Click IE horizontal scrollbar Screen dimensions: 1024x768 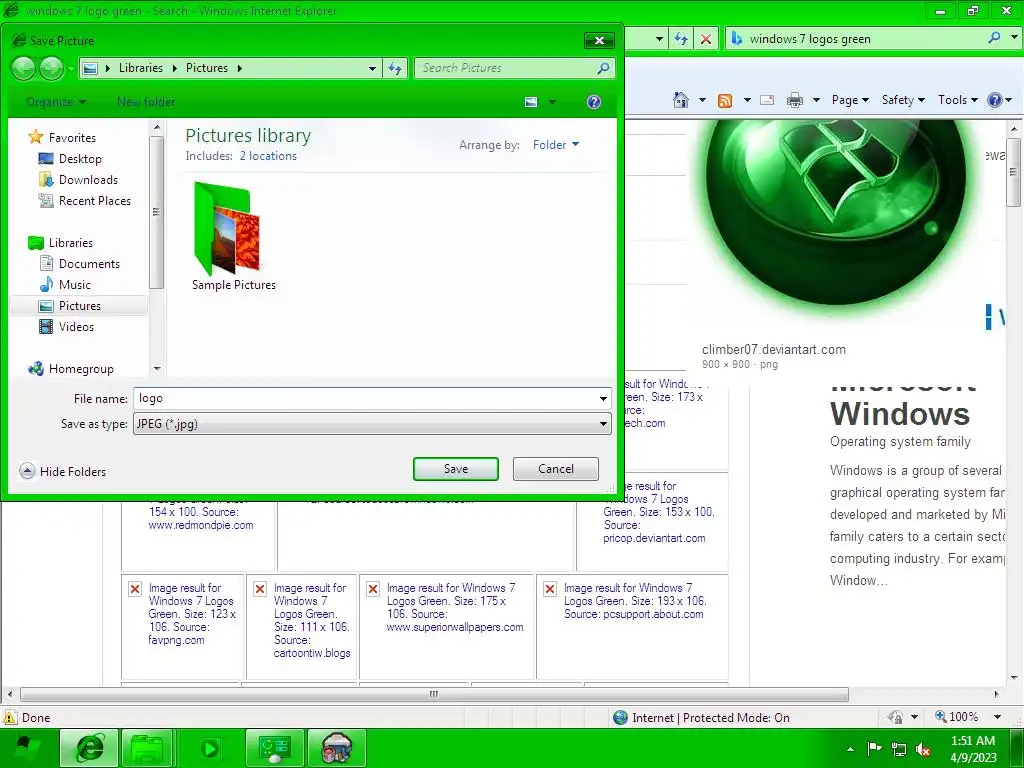pos(434,694)
